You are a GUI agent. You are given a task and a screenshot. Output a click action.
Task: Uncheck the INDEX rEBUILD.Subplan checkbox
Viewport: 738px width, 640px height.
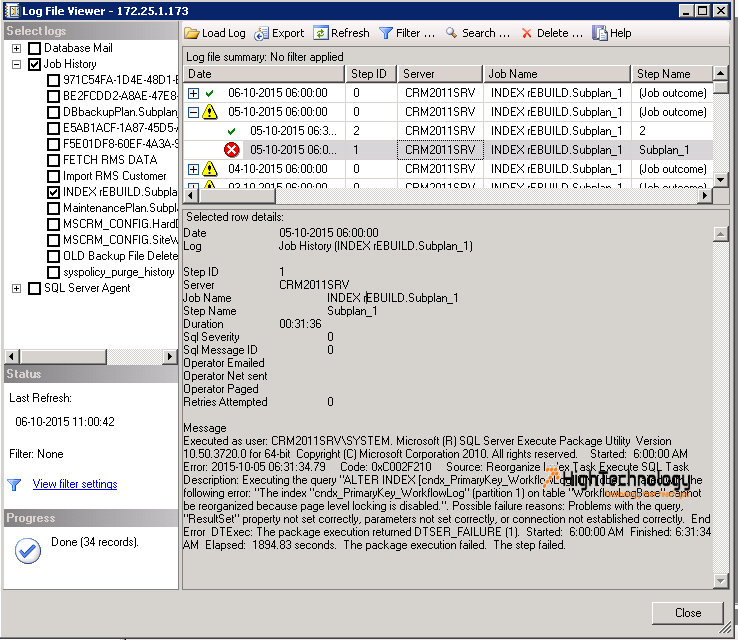click(x=54, y=192)
